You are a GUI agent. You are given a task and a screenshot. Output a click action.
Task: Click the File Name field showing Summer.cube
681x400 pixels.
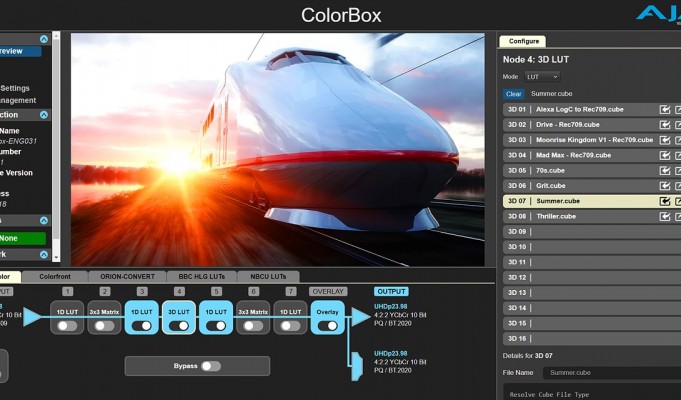[612, 373]
